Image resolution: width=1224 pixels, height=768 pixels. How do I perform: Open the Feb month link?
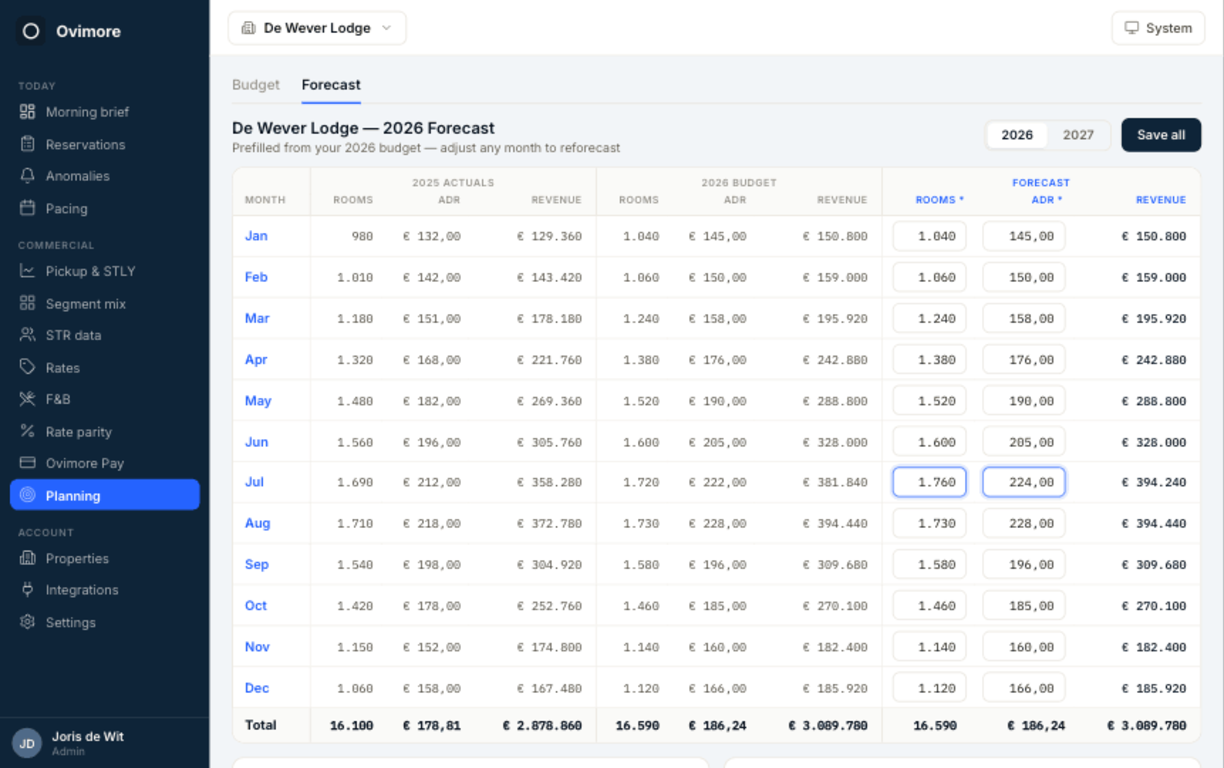pyautogui.click(x=256, y=277)
